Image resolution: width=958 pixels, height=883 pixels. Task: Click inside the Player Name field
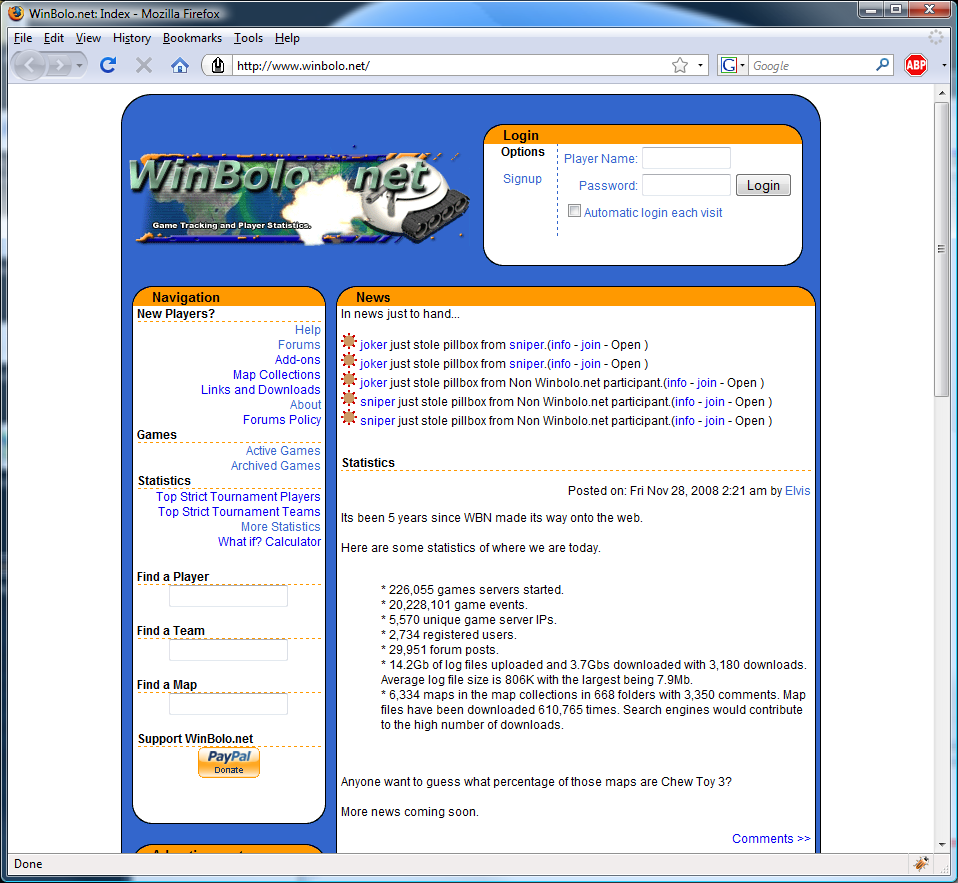tap(686, 158)
